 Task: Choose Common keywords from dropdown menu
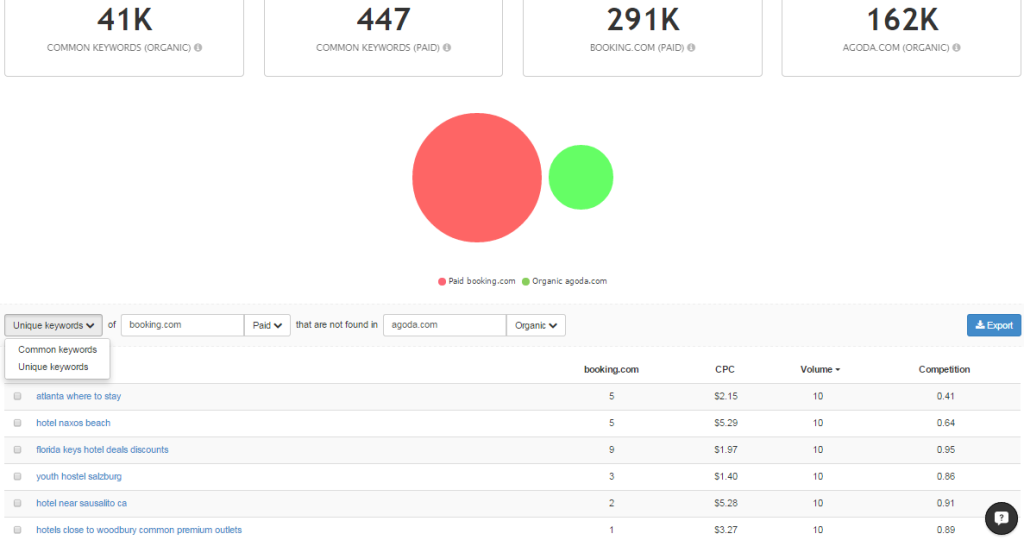(x=57, y=350)
